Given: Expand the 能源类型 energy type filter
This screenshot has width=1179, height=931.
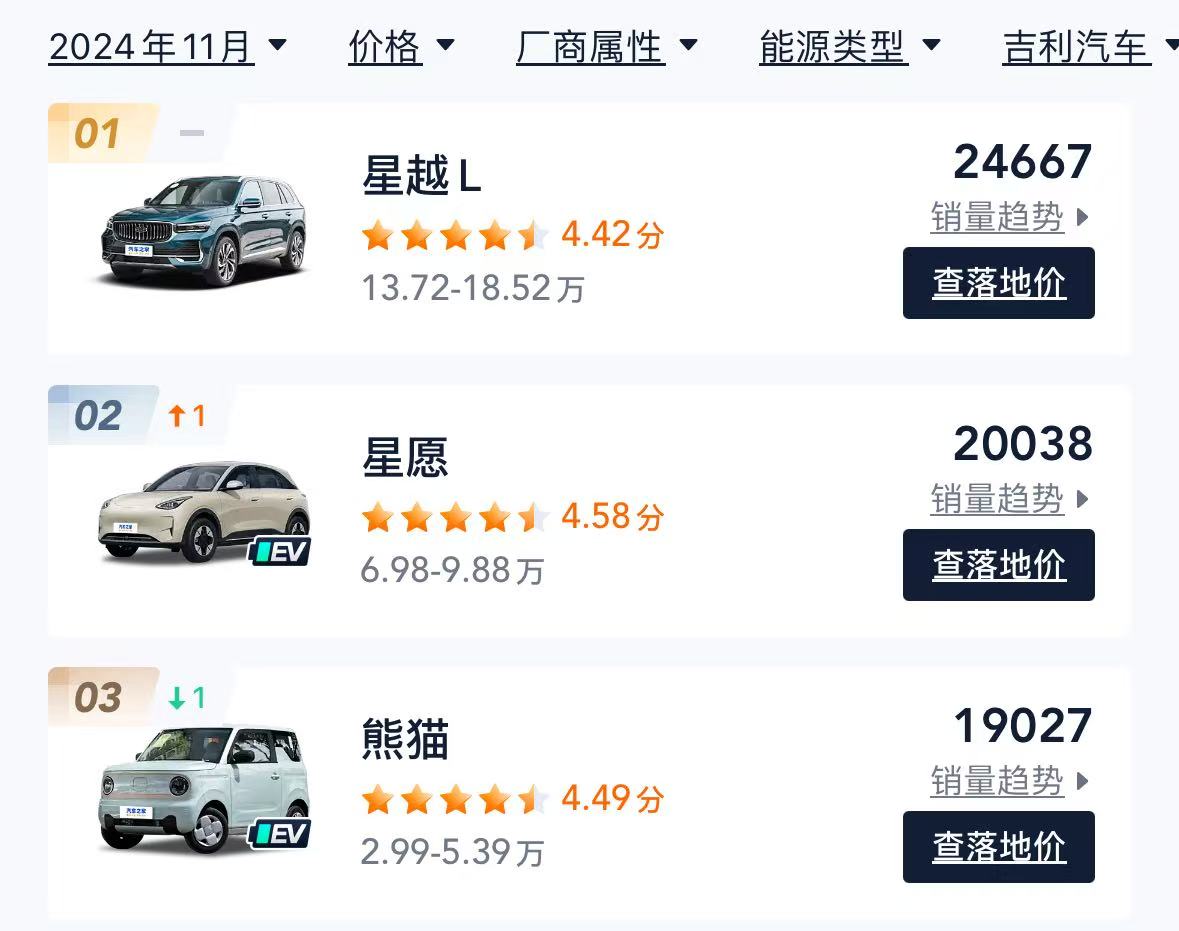Looking at the screenshot, I should click(x=850, y=47).
